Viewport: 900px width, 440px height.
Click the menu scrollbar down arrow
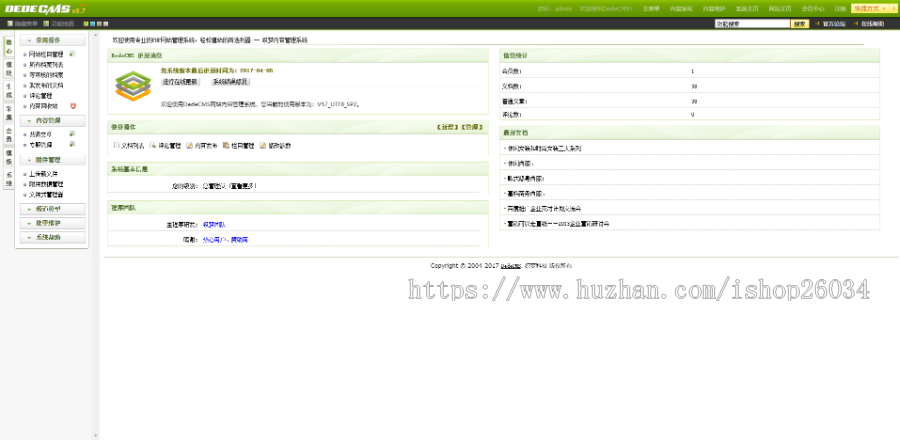pos(95,435)
